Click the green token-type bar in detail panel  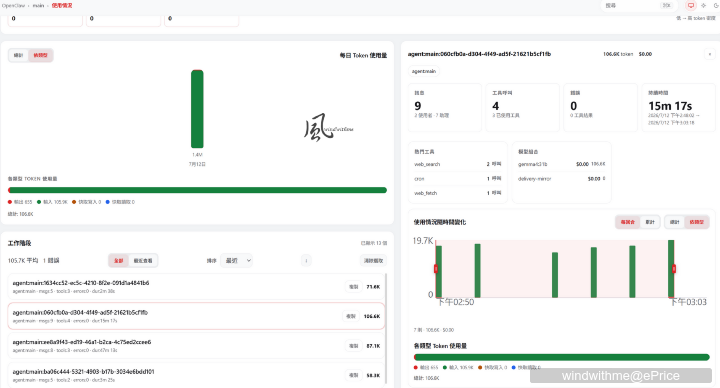[x=562, y=357]
